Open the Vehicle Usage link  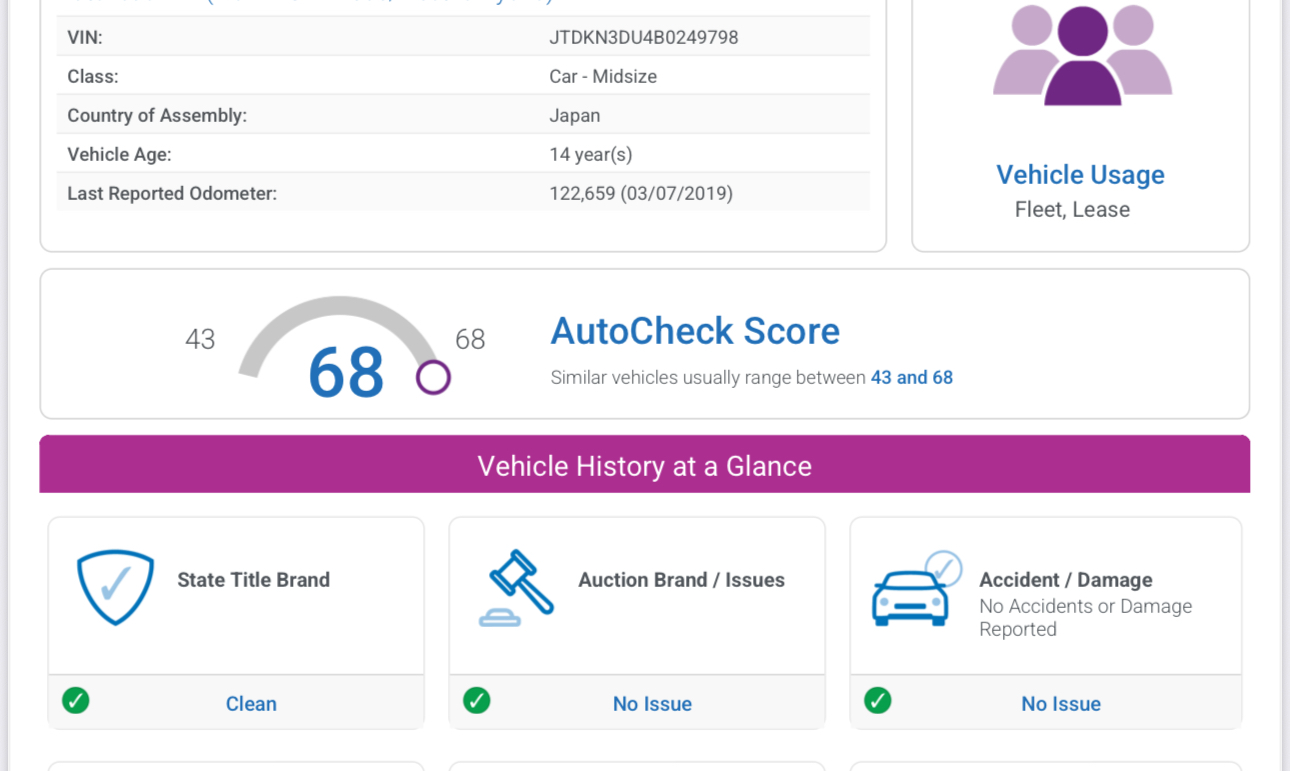point(1080,175)
